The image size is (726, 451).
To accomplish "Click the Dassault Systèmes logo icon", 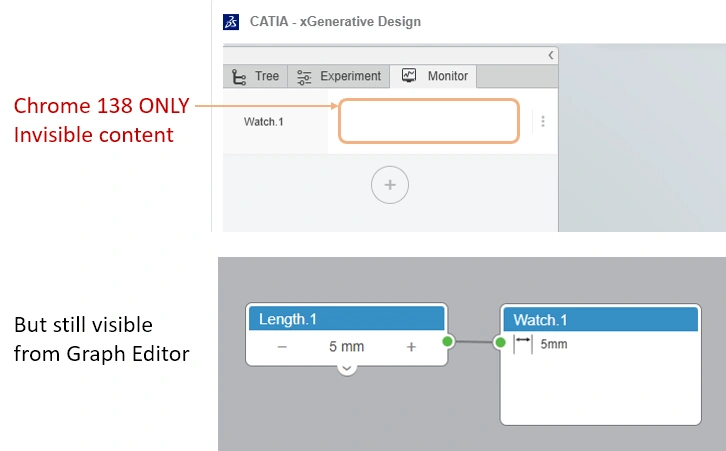I will [231, 22].
